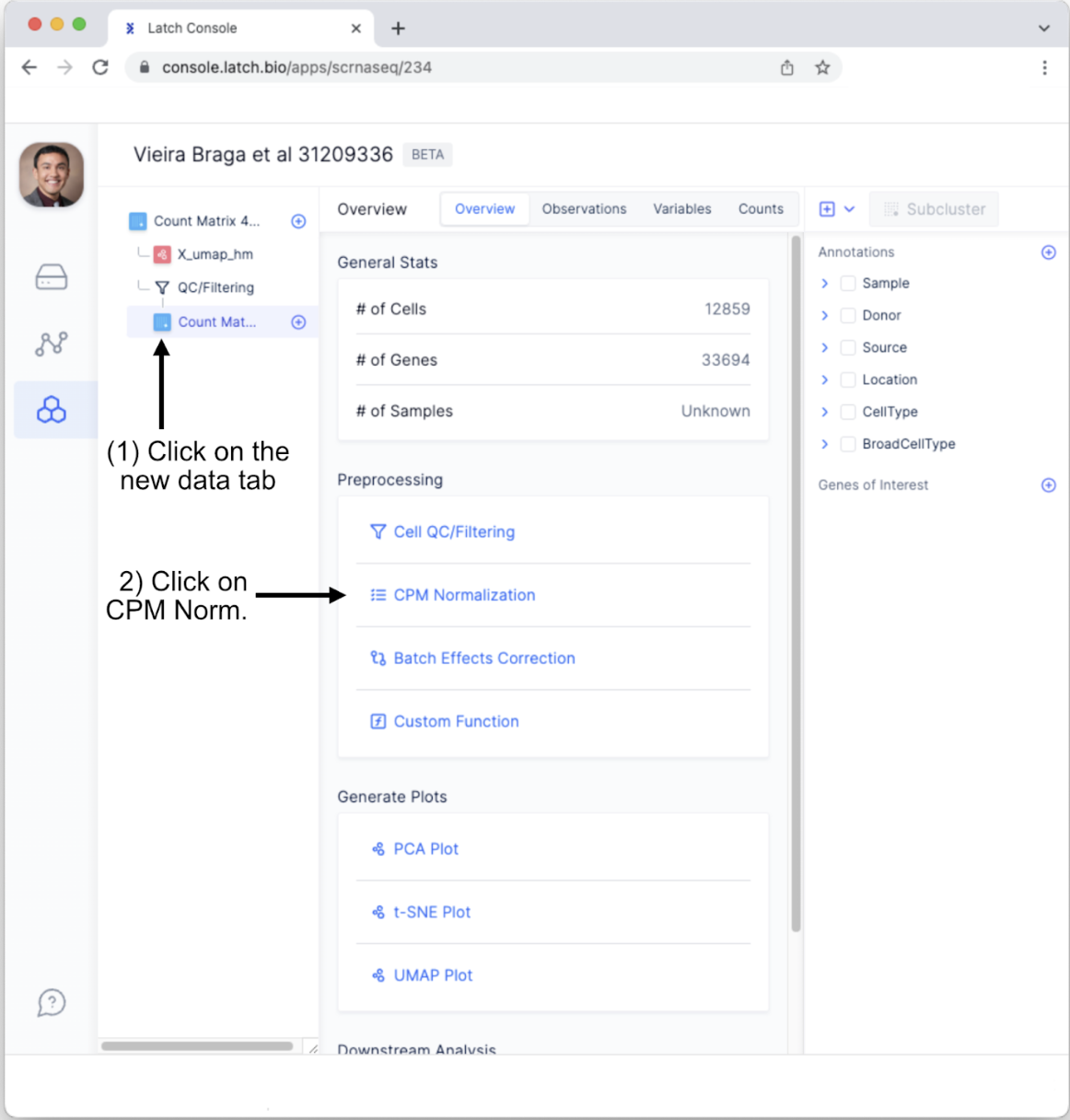Click the Custom Function icon

[x=378, y=721]
